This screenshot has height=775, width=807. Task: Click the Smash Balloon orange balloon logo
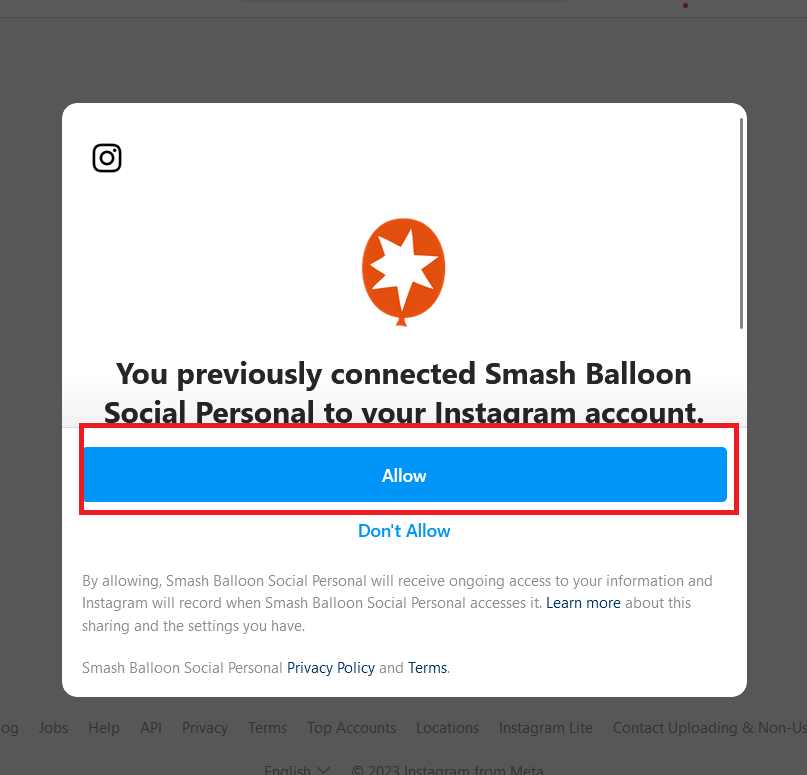click(404, 272)
